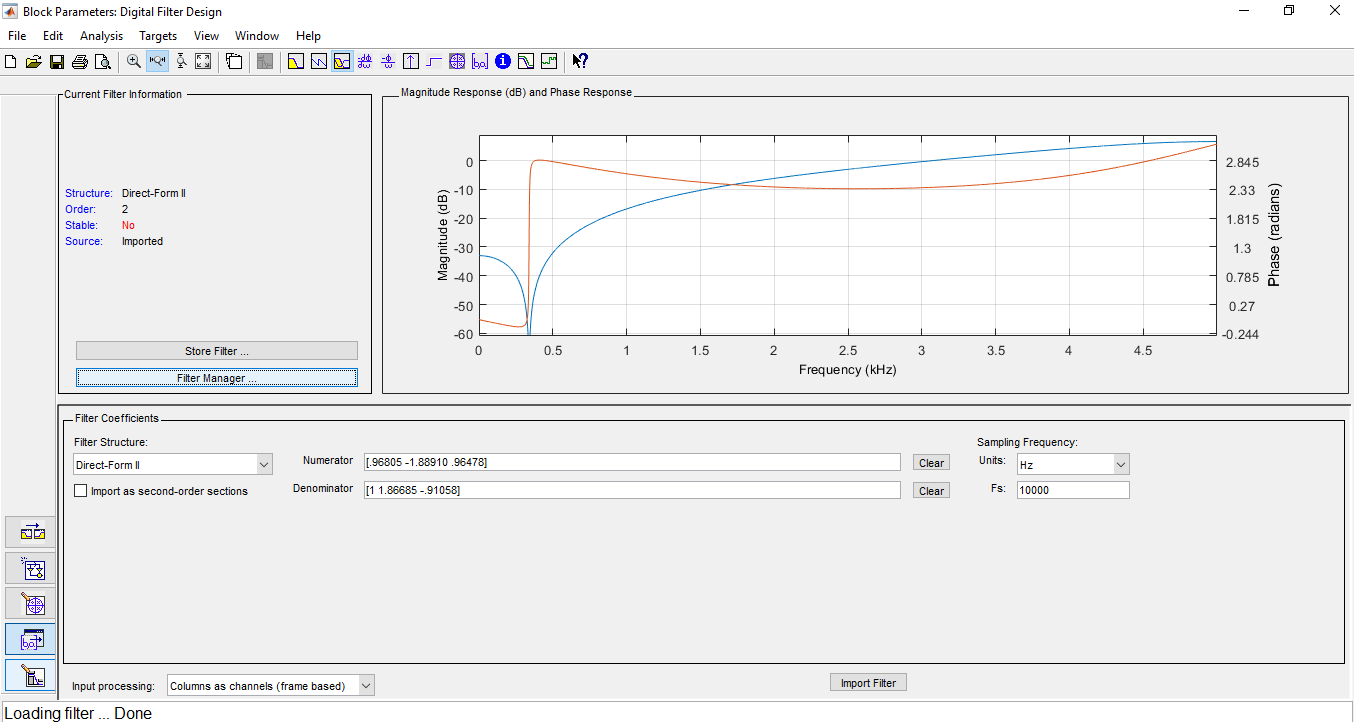Click the Store Filter button
This screenshot has height=722, width=1354.
(x=217, y=351)
